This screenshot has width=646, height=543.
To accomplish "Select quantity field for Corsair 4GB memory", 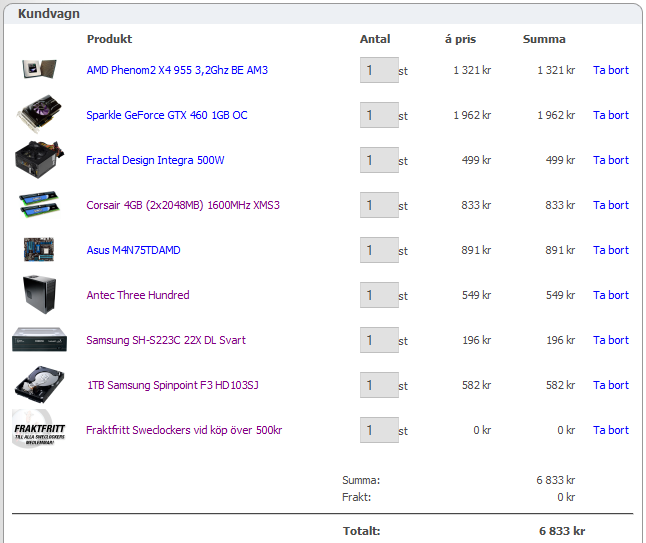I will [379, 205].
